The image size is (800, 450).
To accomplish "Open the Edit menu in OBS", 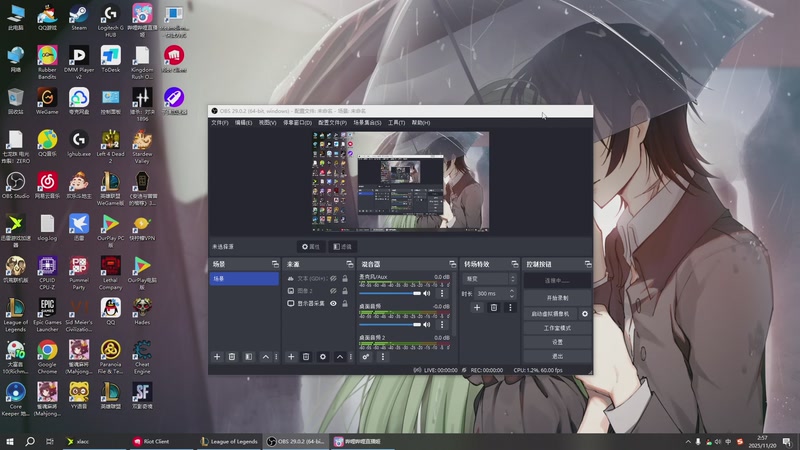I will click(x=243, y=123).
